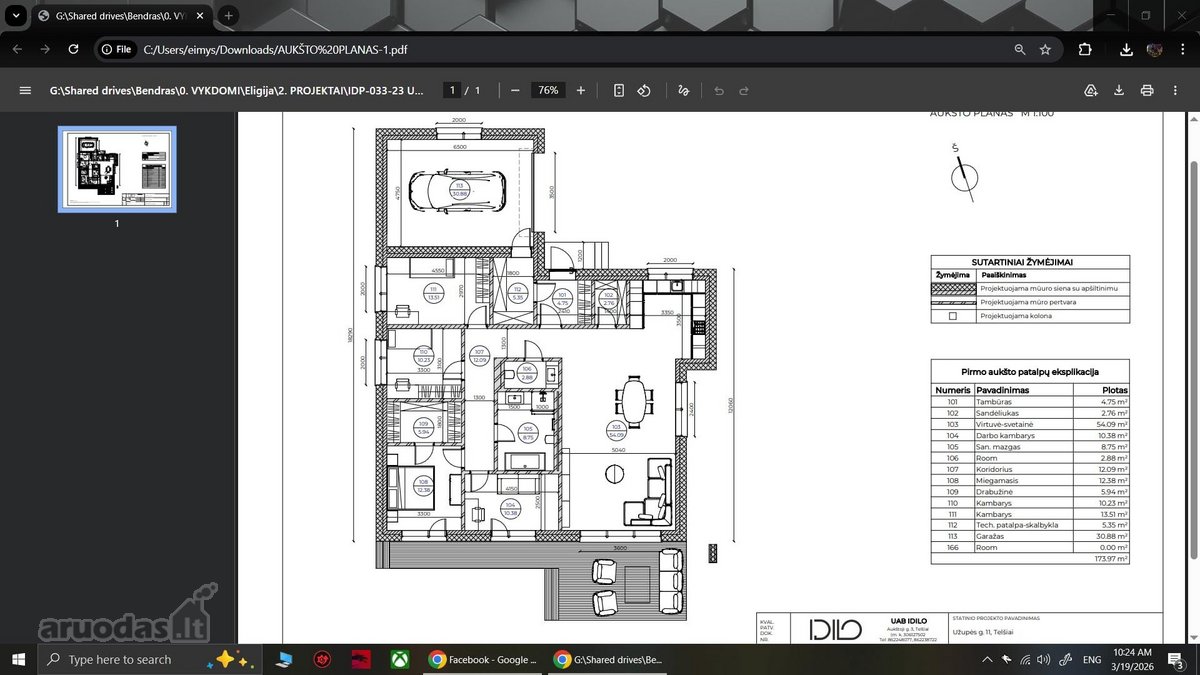Screen dimensions: 1200x675
Task: Zoom out of the PDF
Action: (x=515, y=90)
